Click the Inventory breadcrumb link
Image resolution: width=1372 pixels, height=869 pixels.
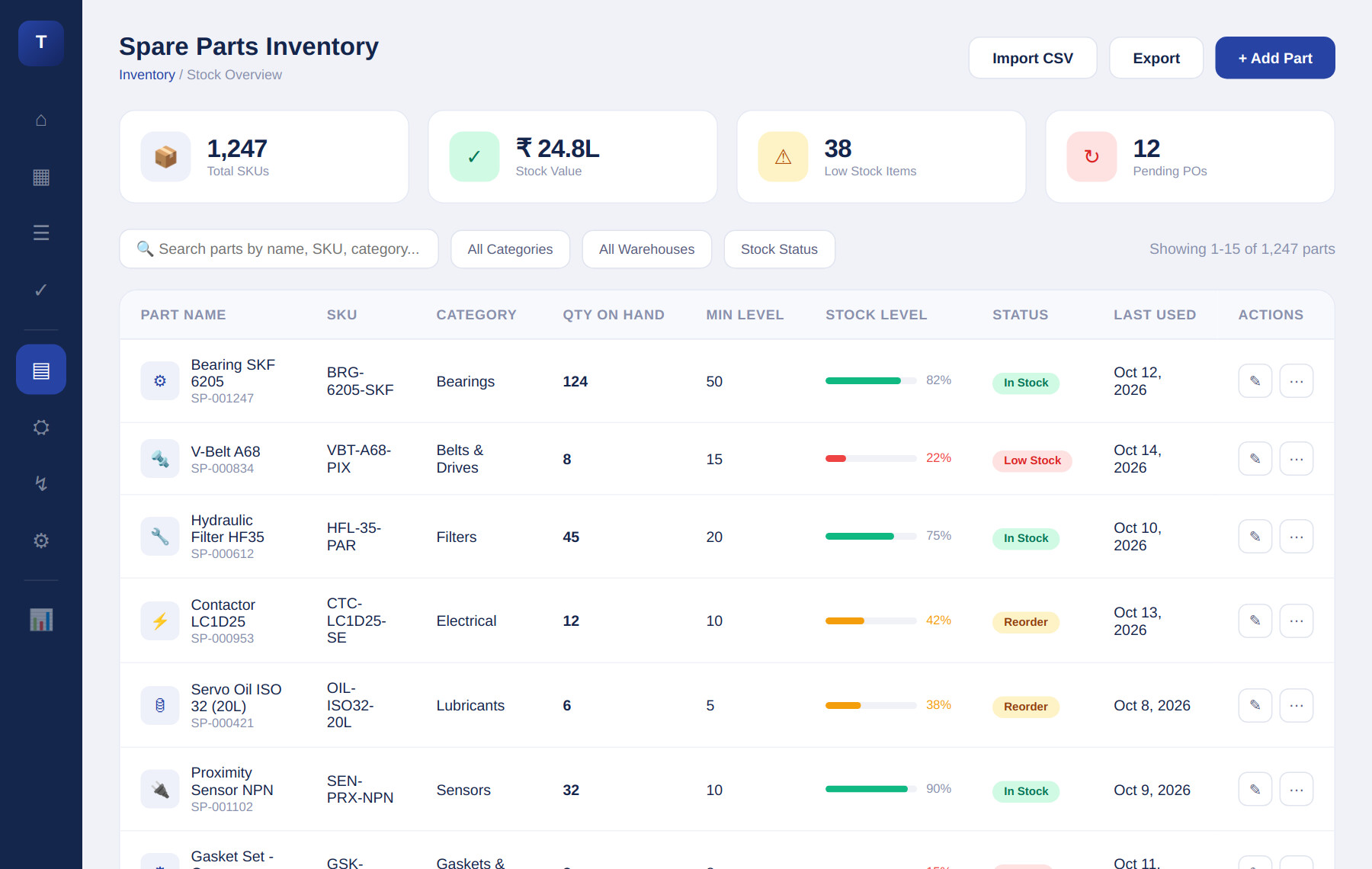click(146, 75)
